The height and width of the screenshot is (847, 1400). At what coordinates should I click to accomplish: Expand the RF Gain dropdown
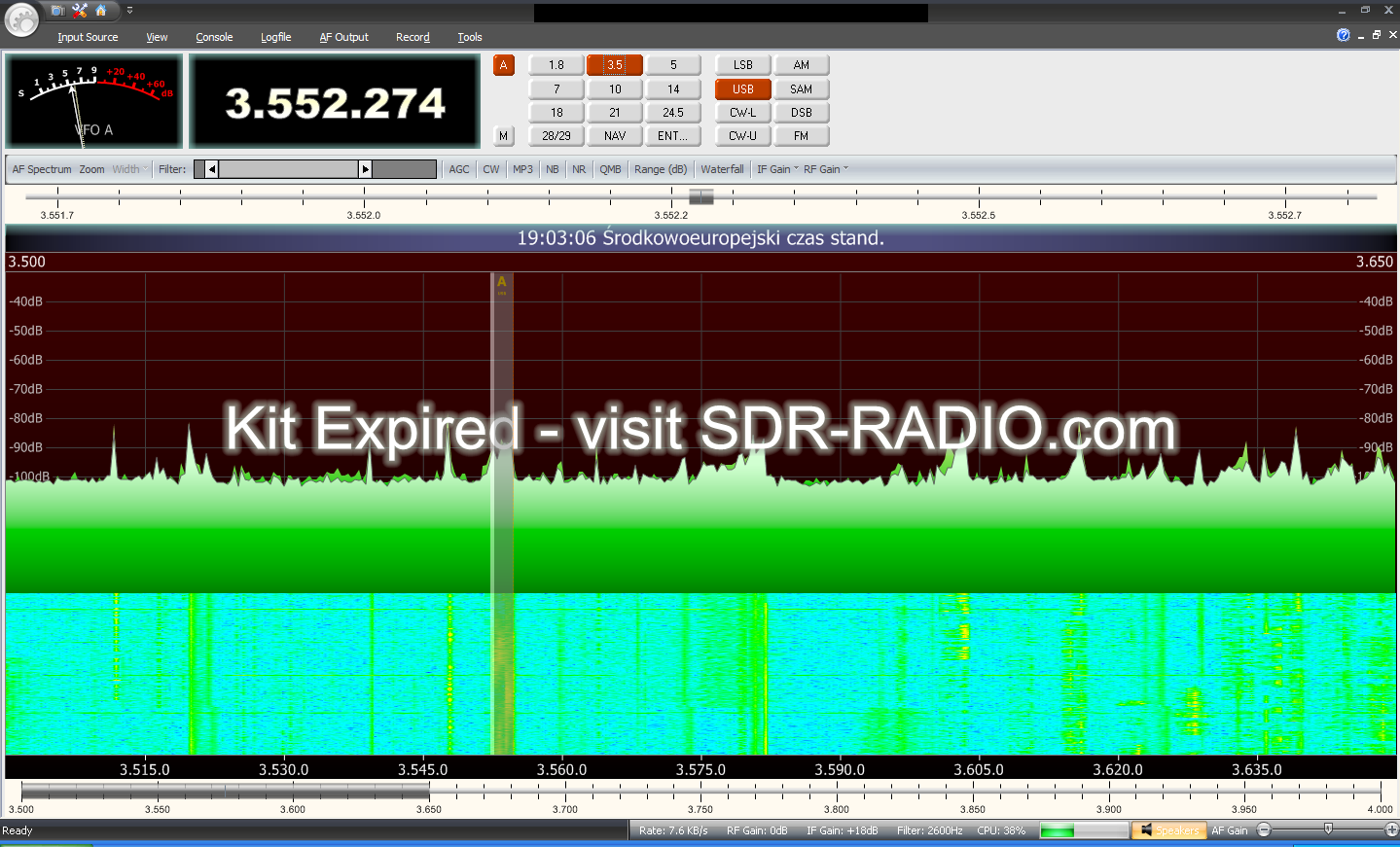click(825, 169)
